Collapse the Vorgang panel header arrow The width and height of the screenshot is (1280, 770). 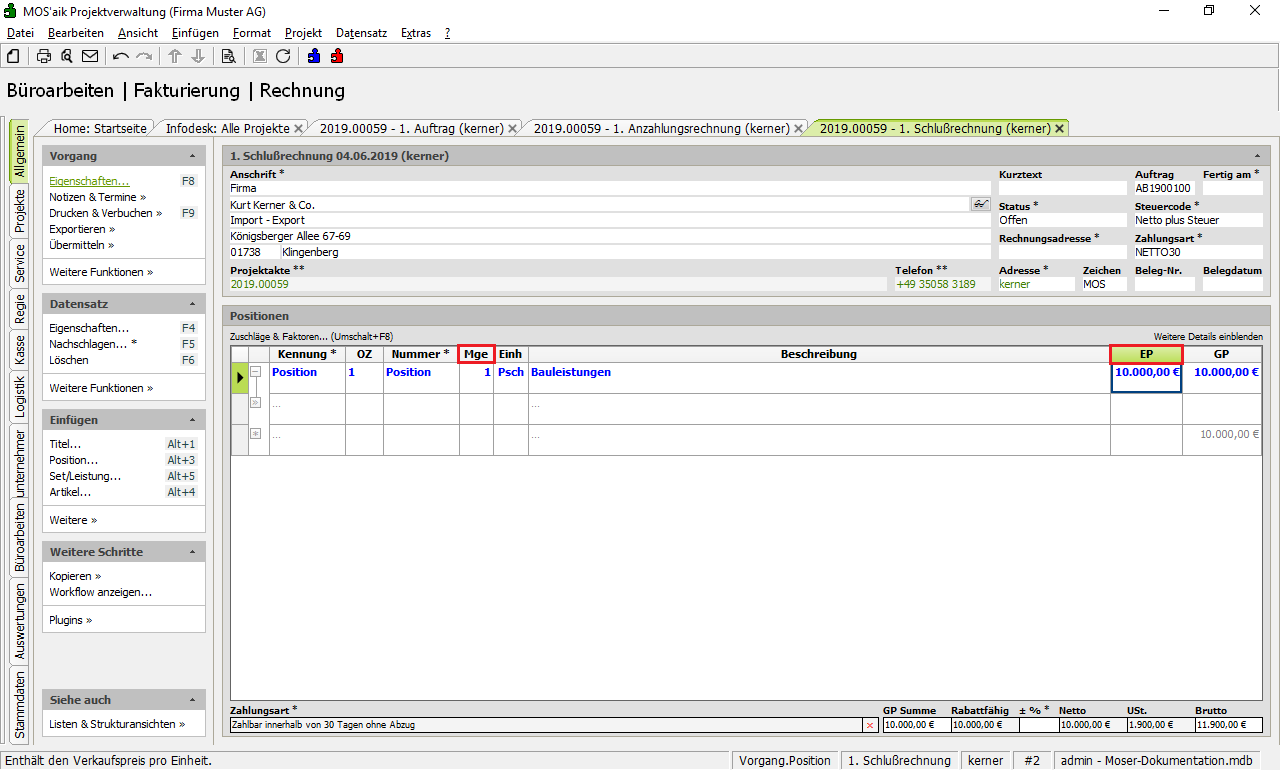point(192,156)
